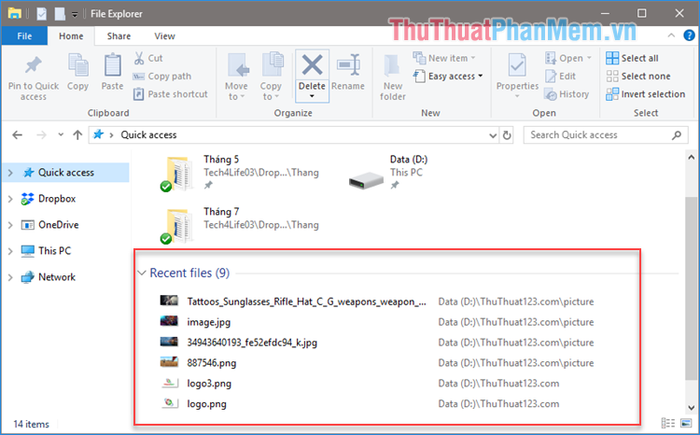
Task: Open the Delete options dropdown arrow
Action: tap(312, 96)
